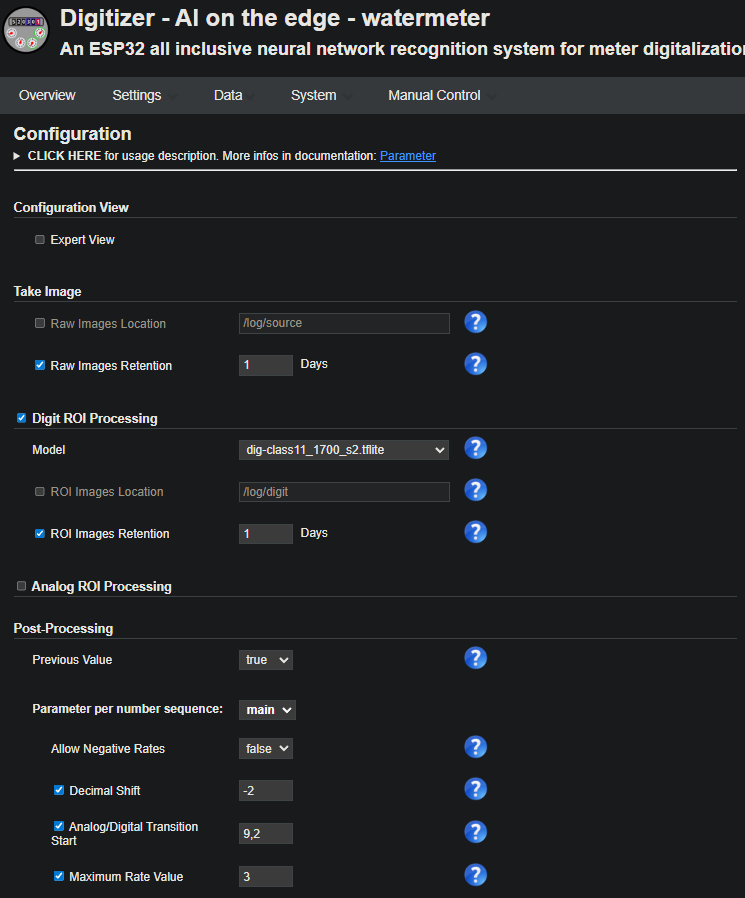Click the Digitizer logo icon in header

pyautogui.click(x=25, y=30)
